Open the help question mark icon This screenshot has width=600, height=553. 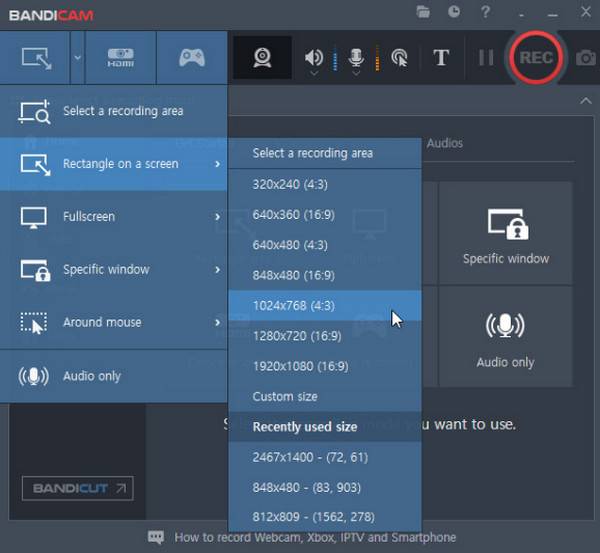pyautogui.click(x=485, y=12)
